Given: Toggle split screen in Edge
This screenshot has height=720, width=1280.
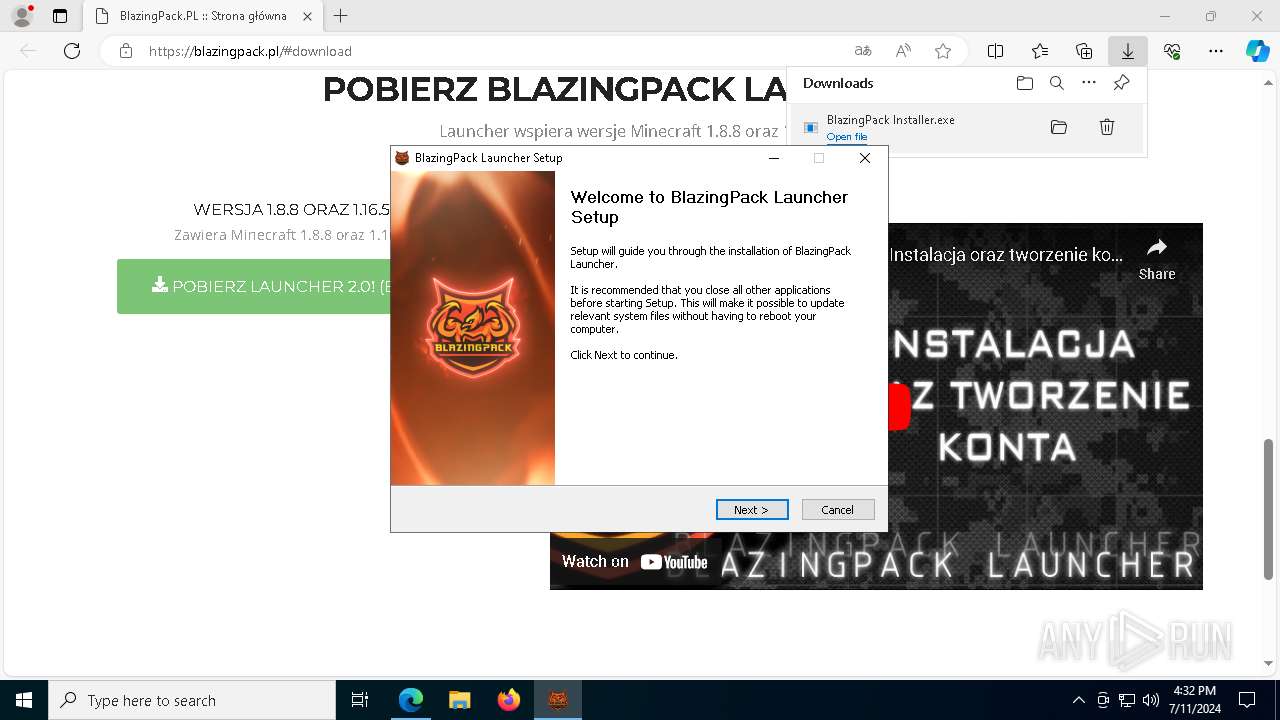Looking at the screenshot, I should click(x=996, y=51).
